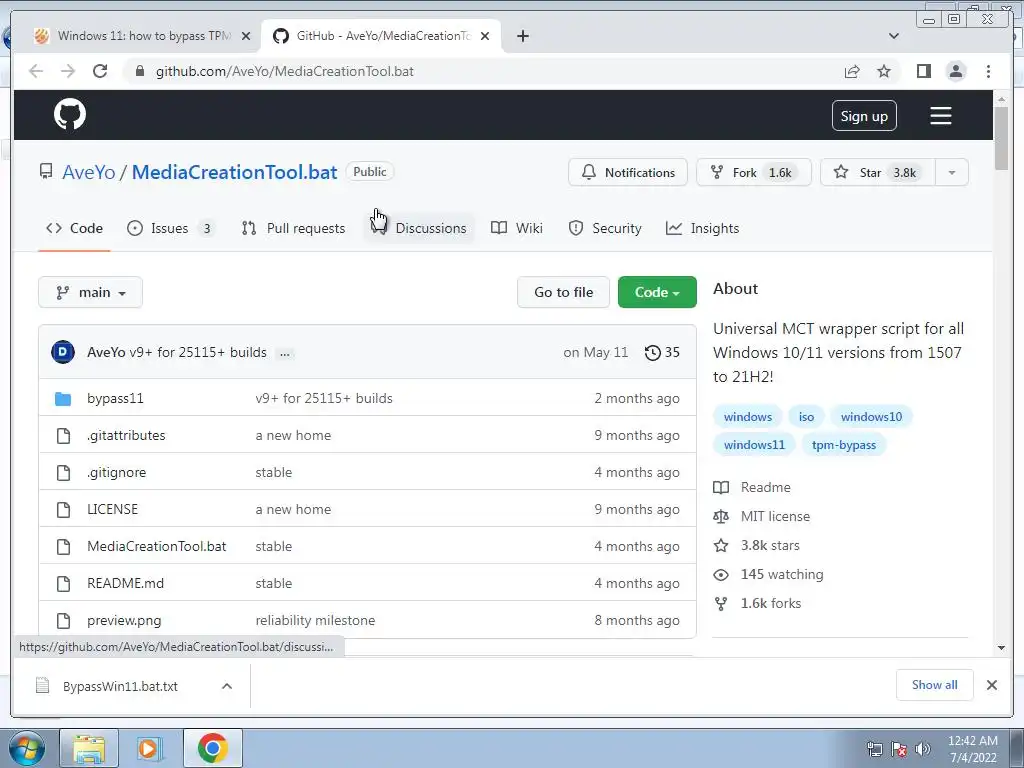Open the green Code dropdown button
1024x768 pixels.
pos(657,292)
